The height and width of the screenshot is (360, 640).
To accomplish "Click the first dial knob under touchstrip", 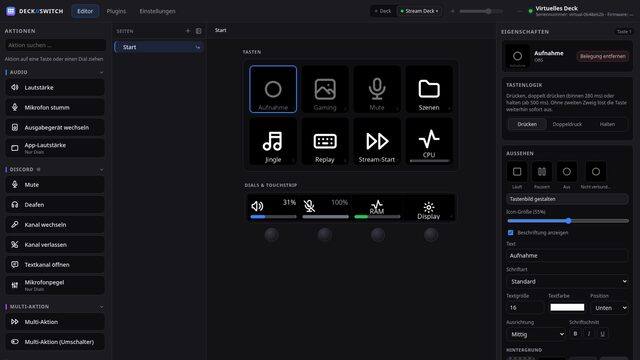I will (x=271, y=235).
